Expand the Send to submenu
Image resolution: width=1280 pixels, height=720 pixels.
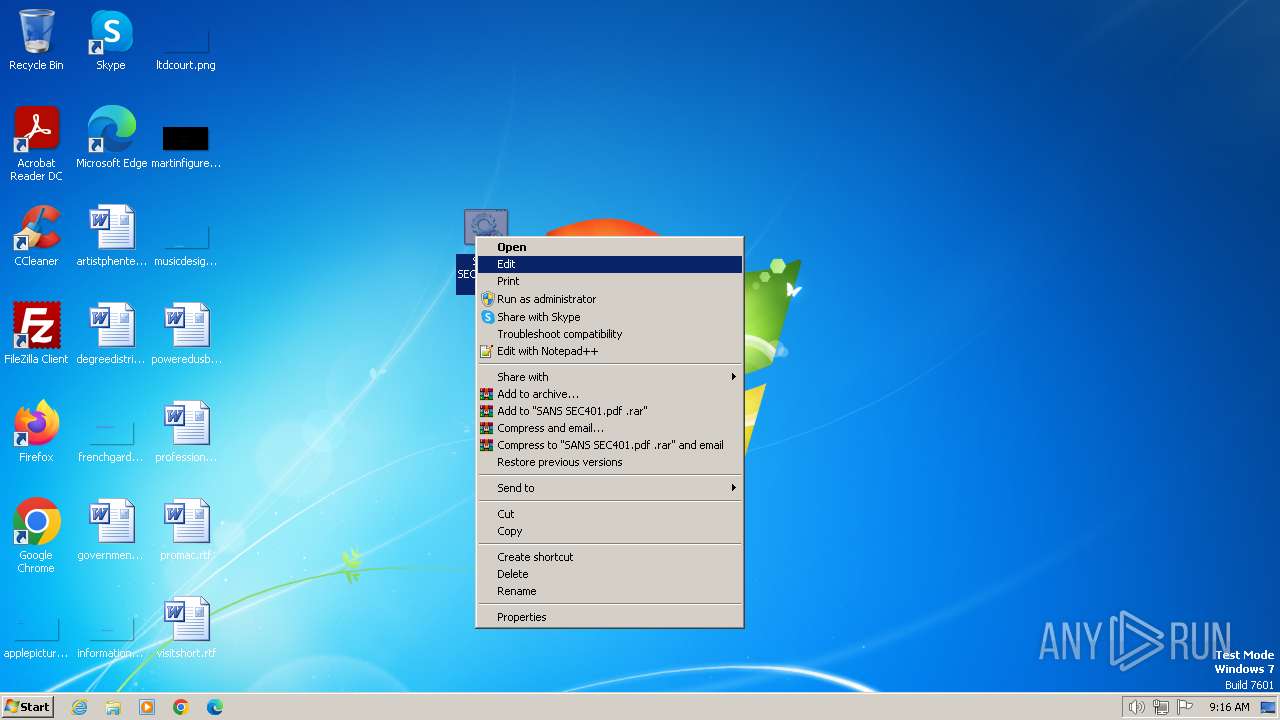click(610, 488)
